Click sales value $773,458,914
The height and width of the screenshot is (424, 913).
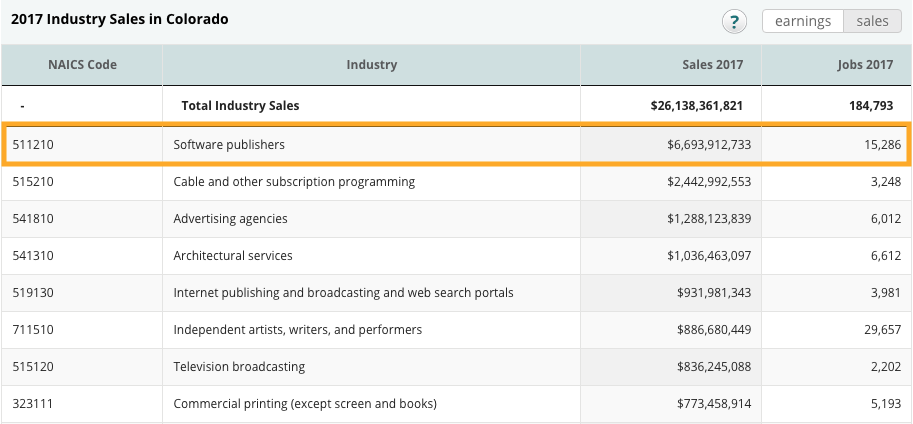click(714, 404)
